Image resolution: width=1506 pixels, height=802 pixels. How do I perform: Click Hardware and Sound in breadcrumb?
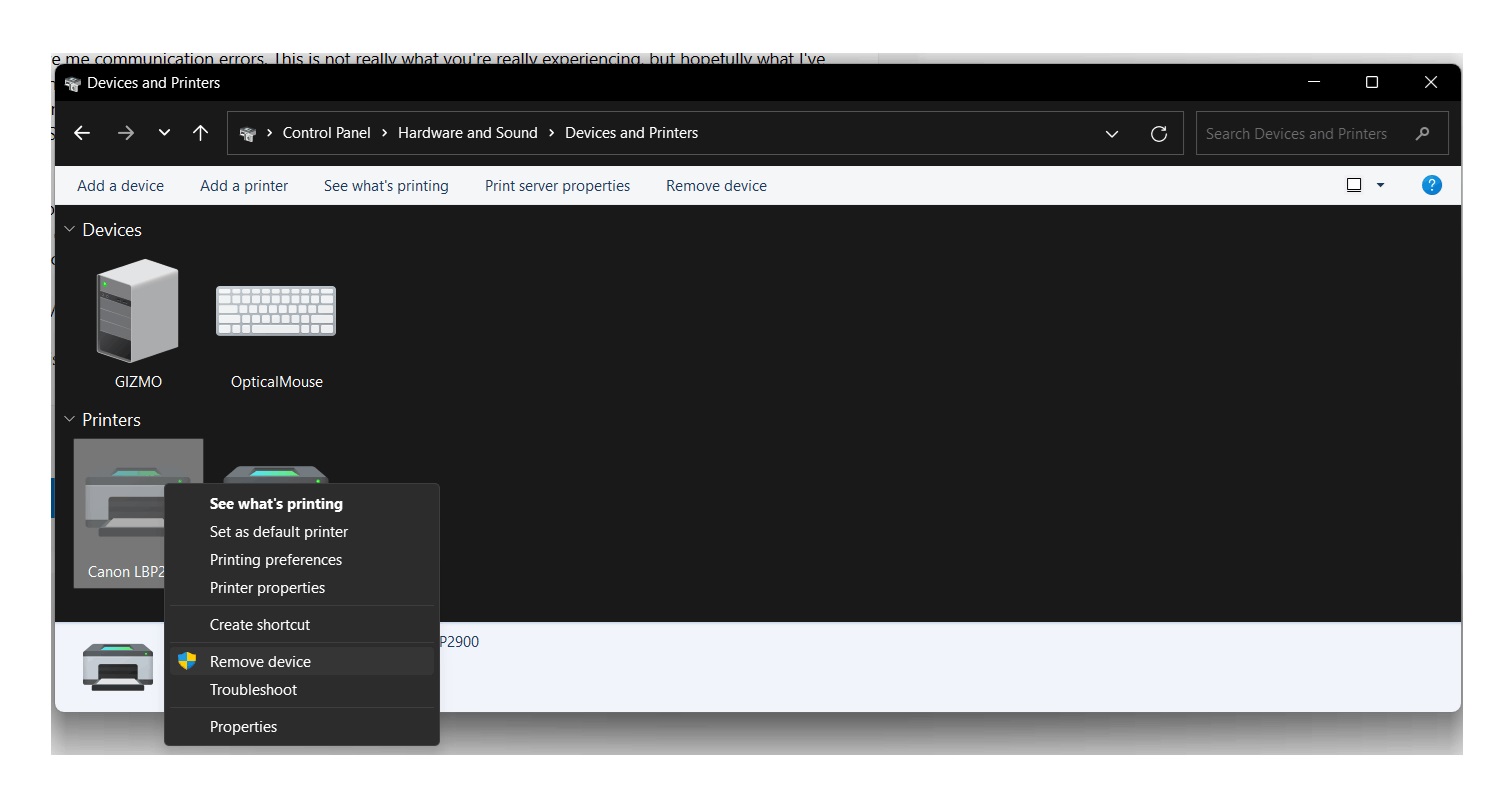click(x=467, y=133)
